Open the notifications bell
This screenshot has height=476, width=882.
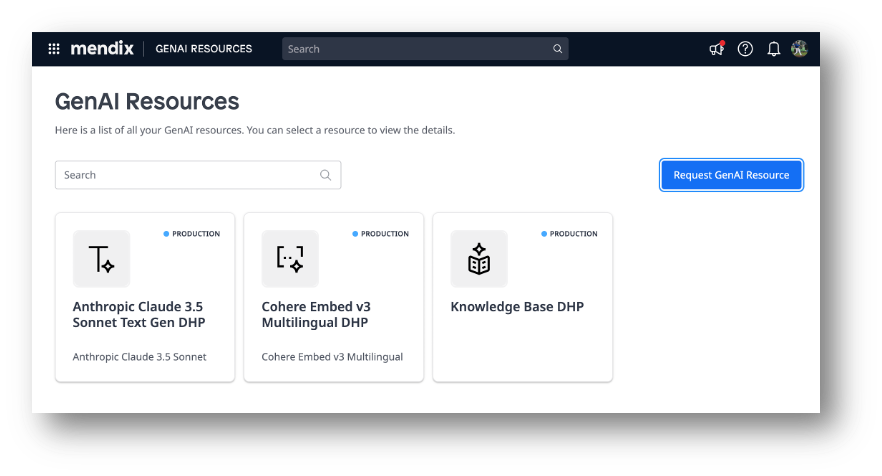[774, 49]
